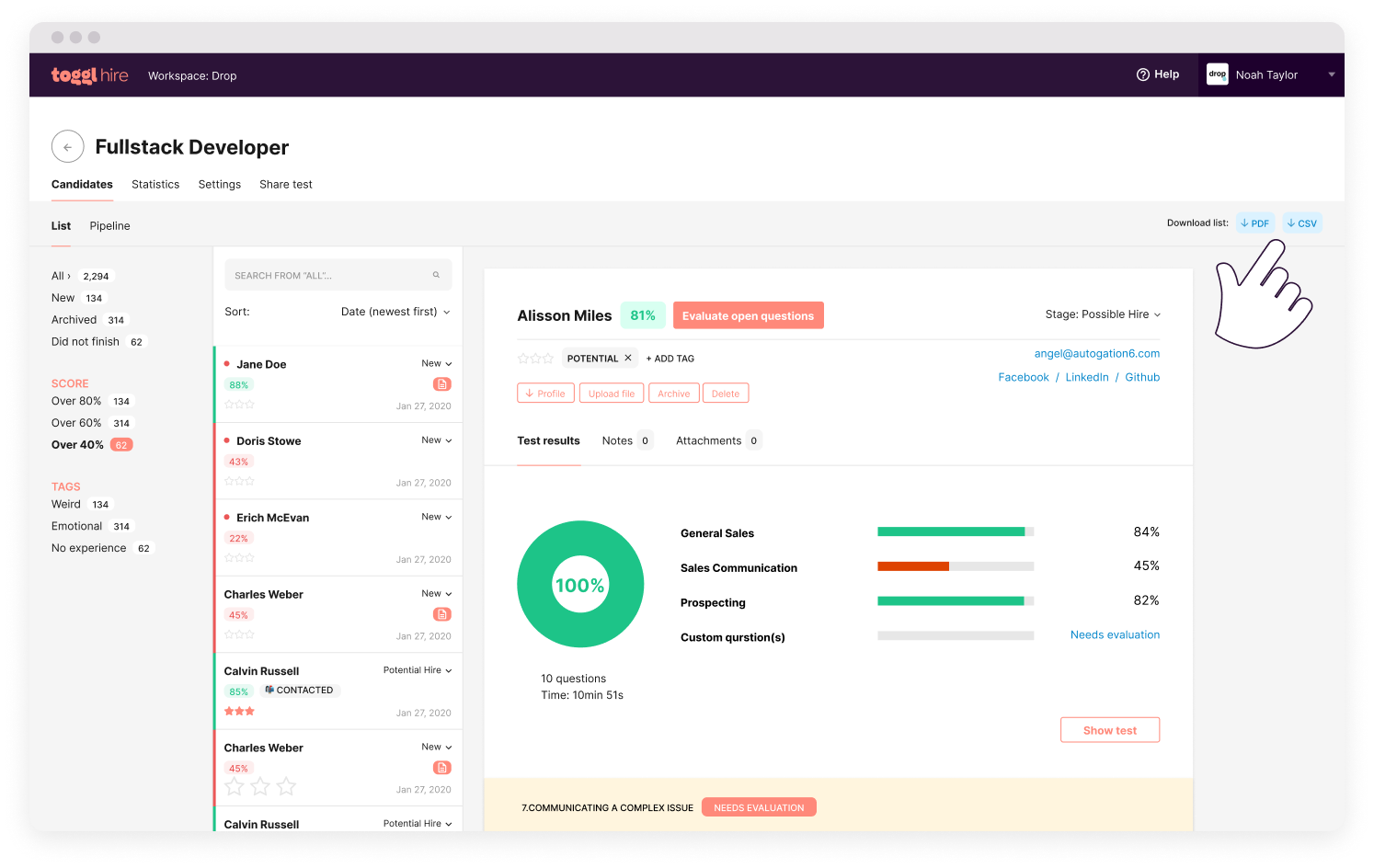The height and width of the screenshot is (868, 1374).
Task: Click the General Sales progress bar
Action: tap(956, 531)
